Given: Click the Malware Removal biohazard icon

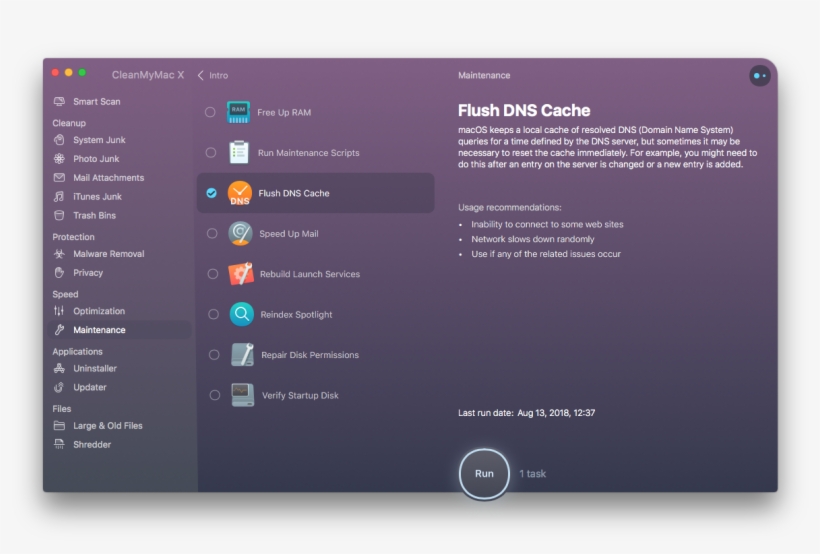Looking at the screenshot, I should tap(59, 254).
